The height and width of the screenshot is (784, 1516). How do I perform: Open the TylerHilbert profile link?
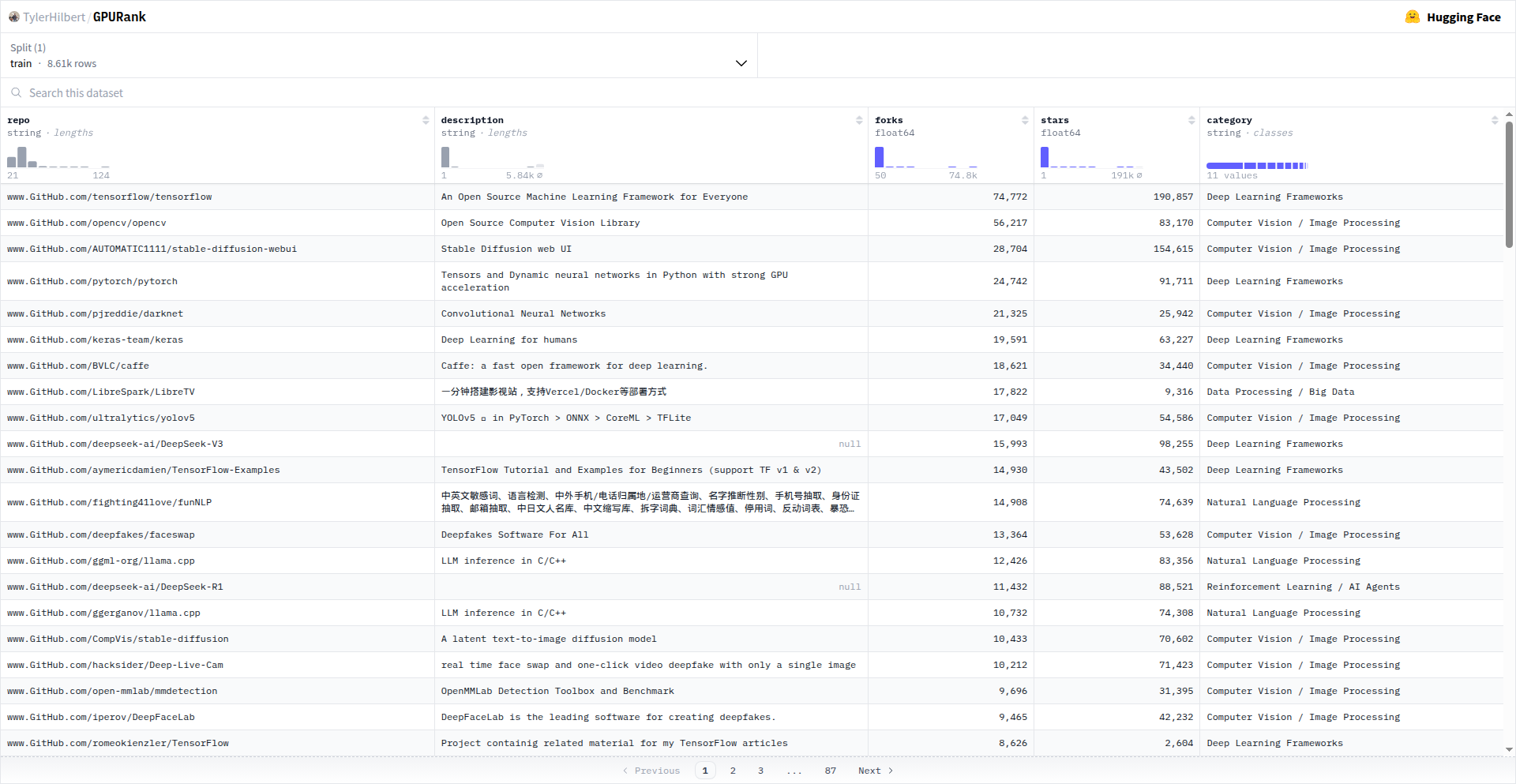pyautogui.click(x=54, y=17)
